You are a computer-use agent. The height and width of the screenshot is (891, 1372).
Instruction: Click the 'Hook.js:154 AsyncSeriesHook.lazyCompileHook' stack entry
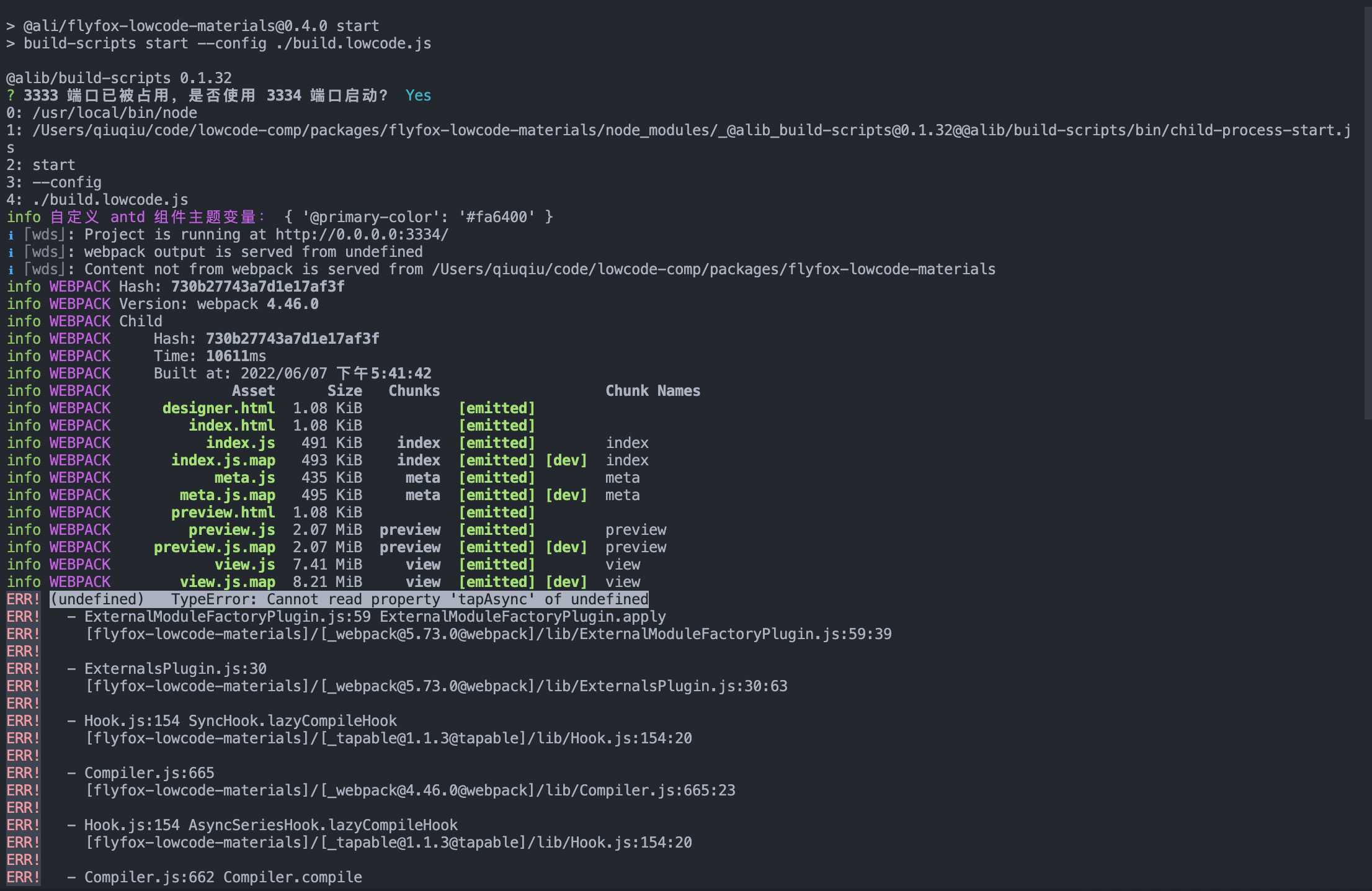(271, 825)
